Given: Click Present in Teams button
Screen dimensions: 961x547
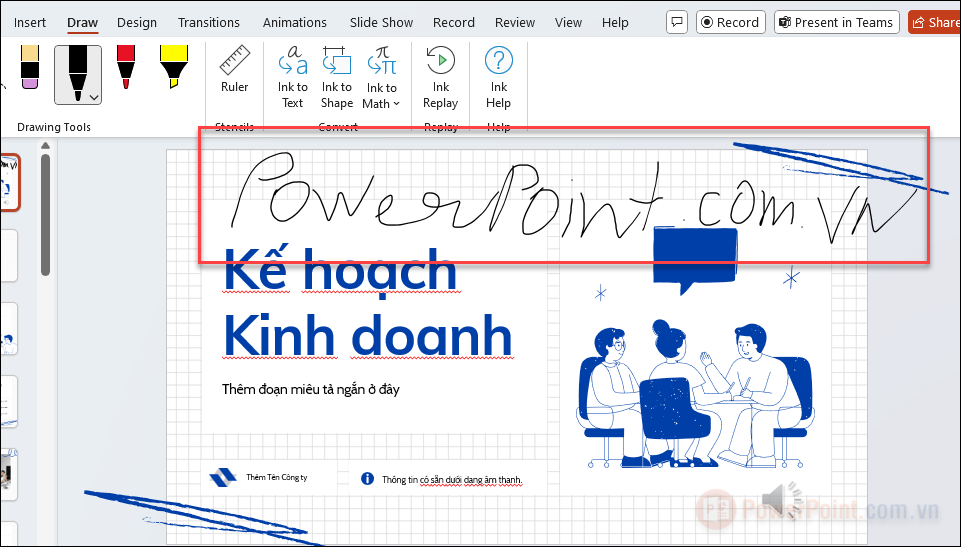Looking at the screenshot, I should [836, 23].
